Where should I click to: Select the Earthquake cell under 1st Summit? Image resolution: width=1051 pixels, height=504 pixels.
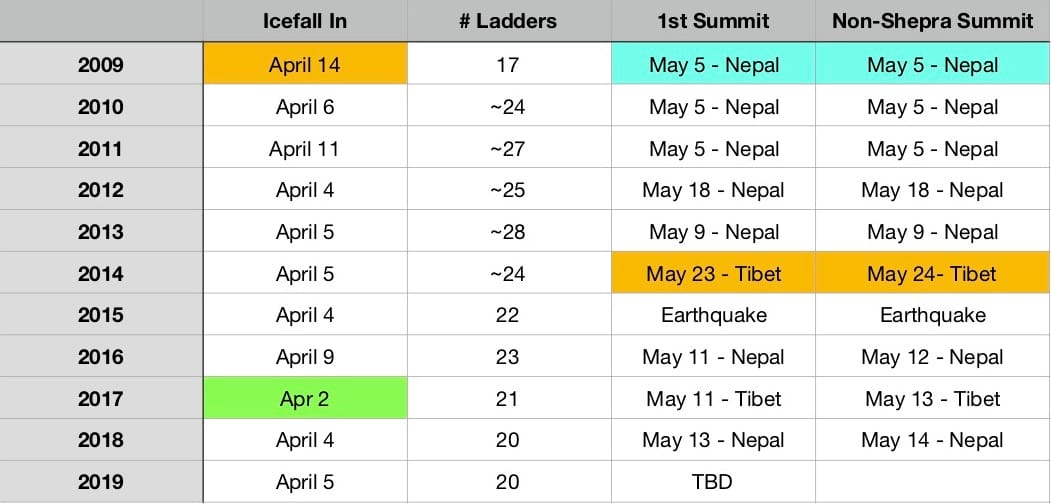713,315
